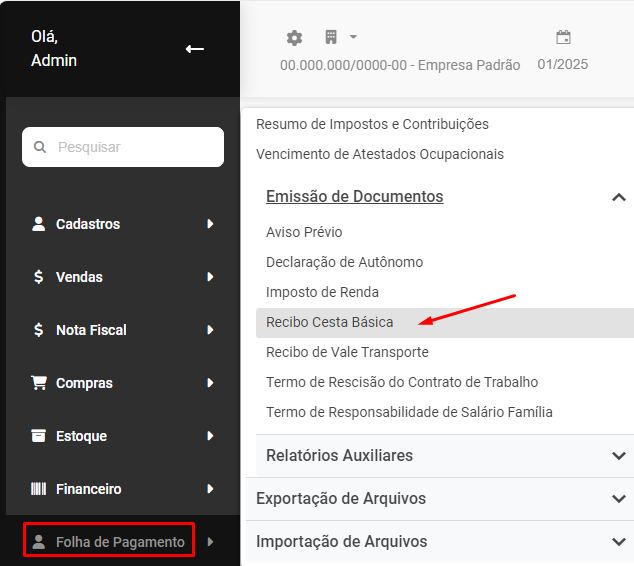Select Recibo Cesta Básica menu item

[x=330, y=322]
